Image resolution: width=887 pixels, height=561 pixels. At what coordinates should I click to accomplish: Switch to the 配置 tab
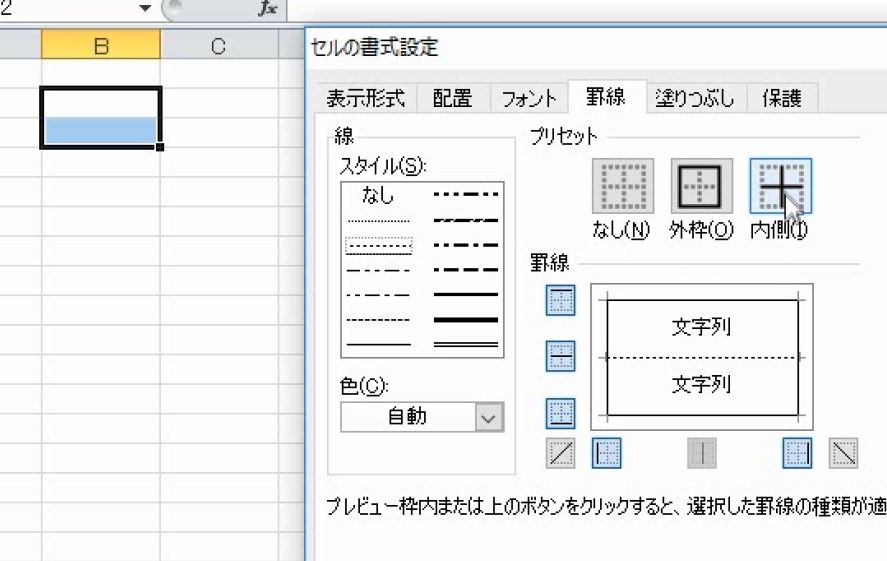453,98
